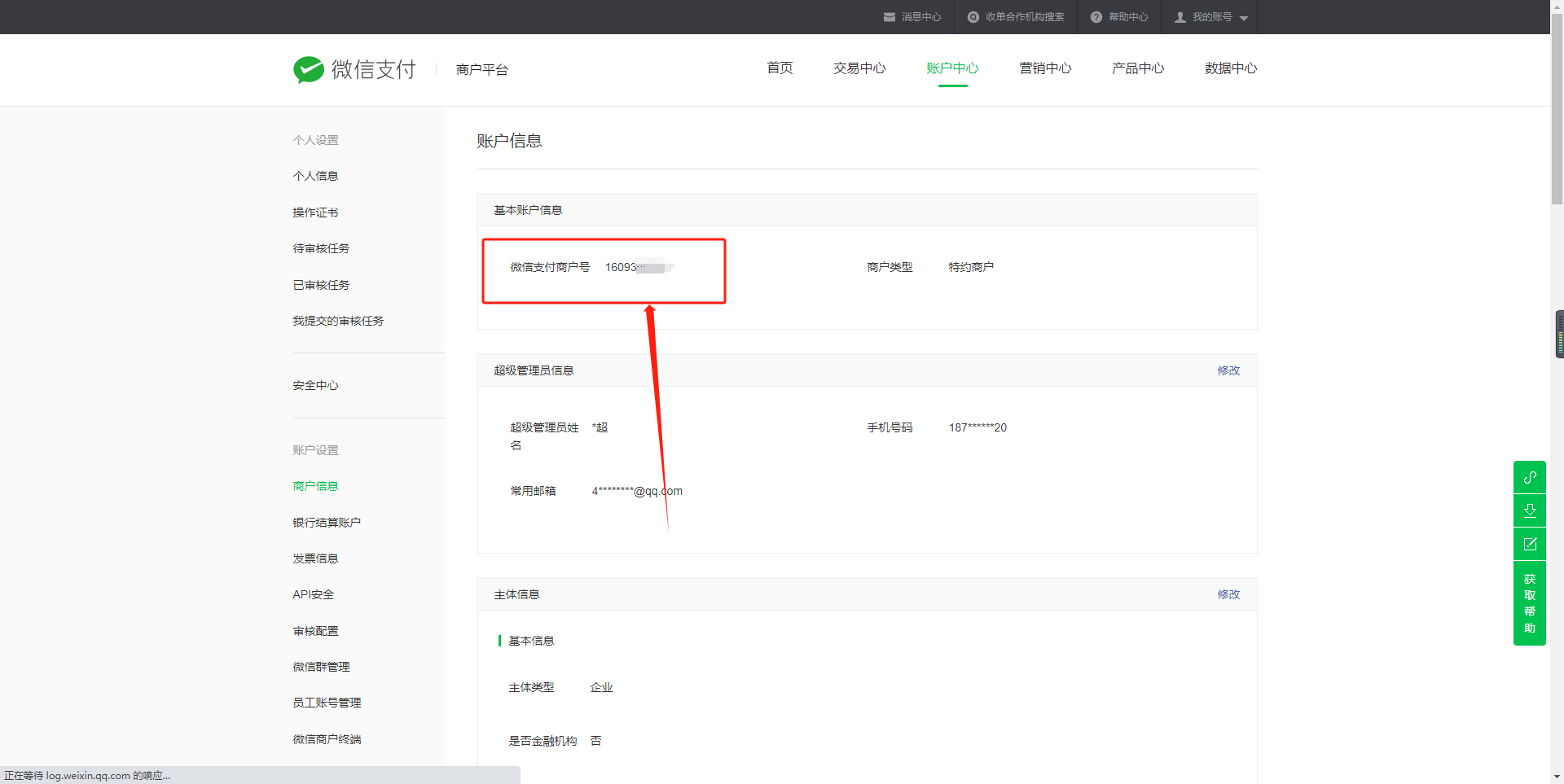Screen dimensions: 1564x784
Task: Click the 帮助中心 question mark icon
Action: [x=1096, y=17]
